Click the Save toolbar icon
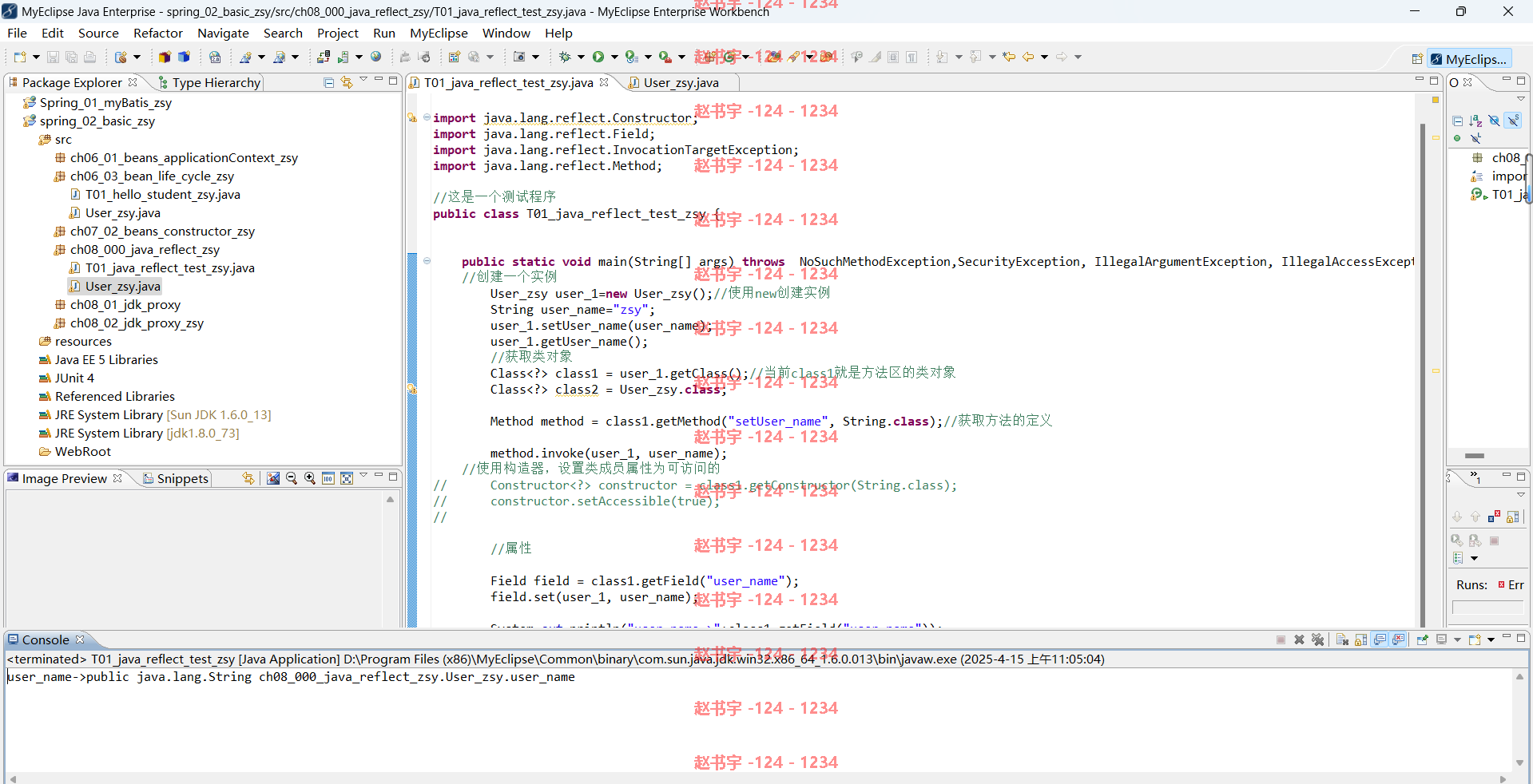1533x784 pixels. [x=53, y=57]
